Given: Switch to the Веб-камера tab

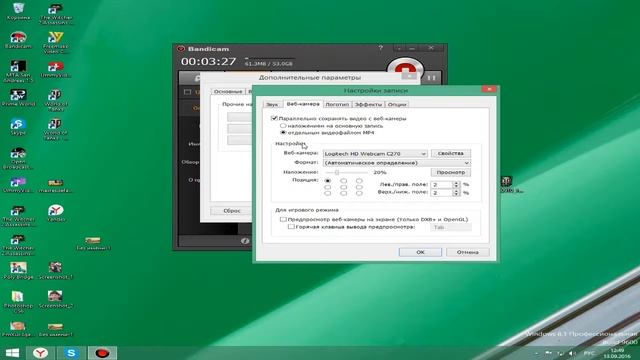Looking at the screenshot, I should coord(303,104).
